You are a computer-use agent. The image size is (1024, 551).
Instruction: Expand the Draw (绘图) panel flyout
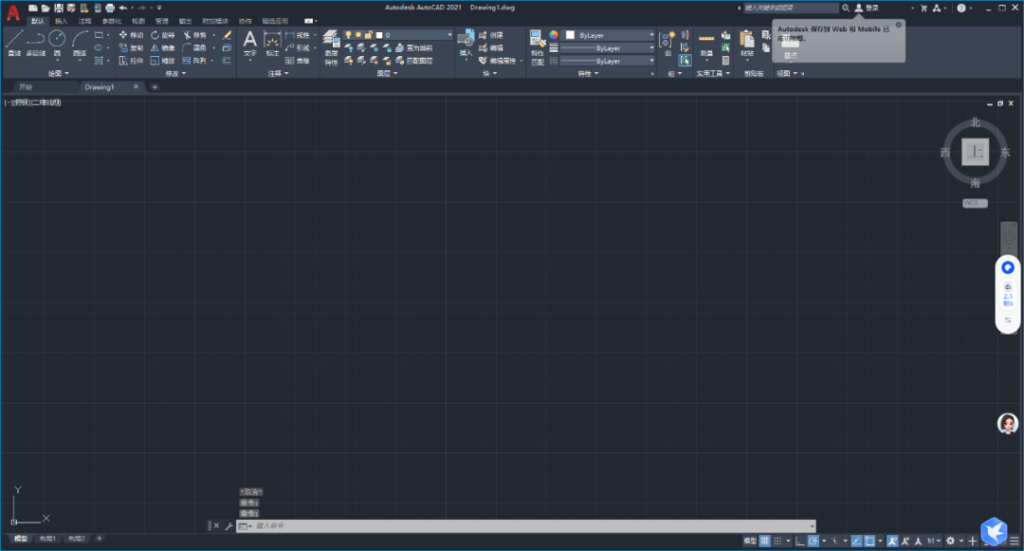tap(59, 73)
